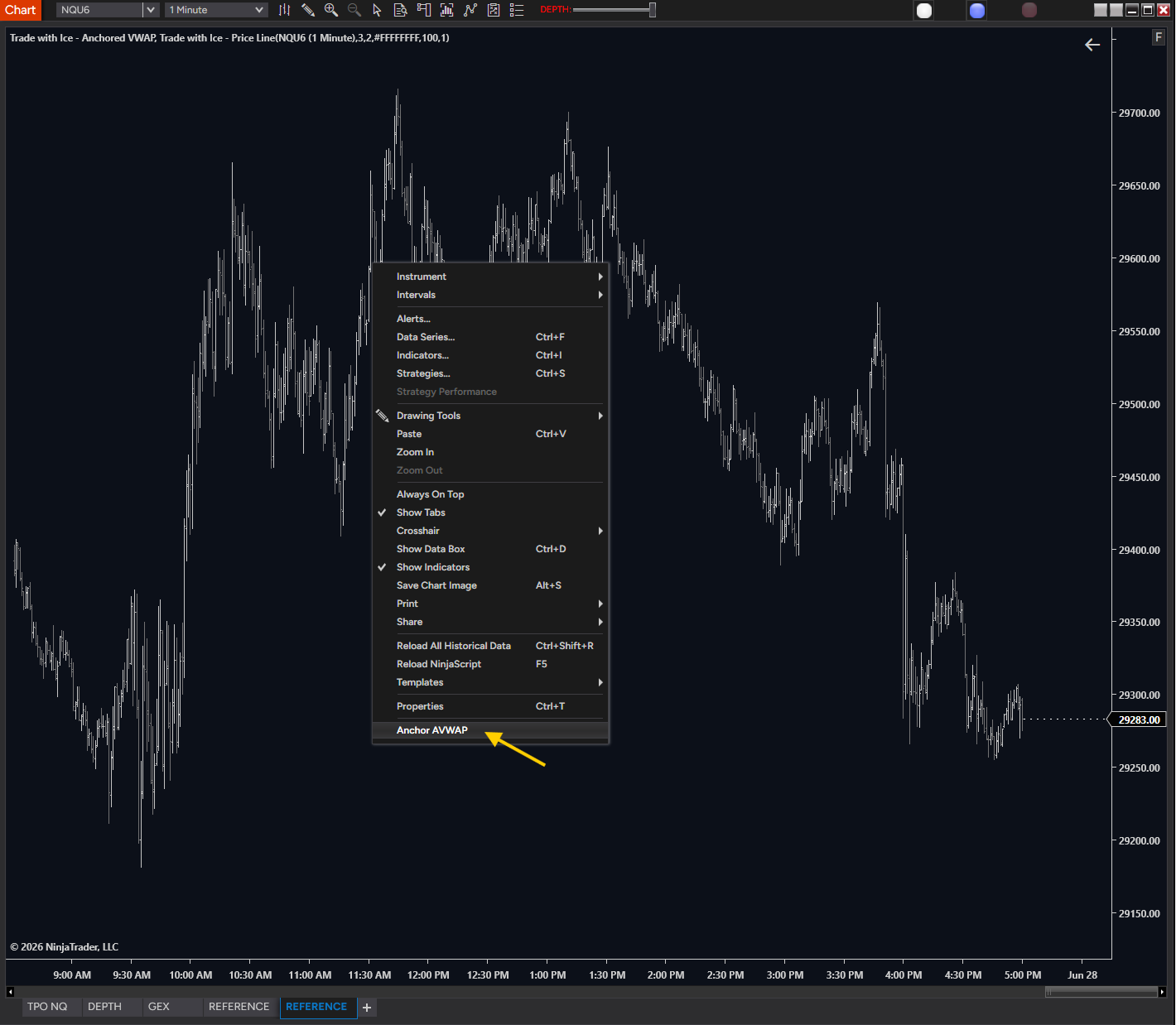Click the NQU6 instrument input field

tap(99, 10)
